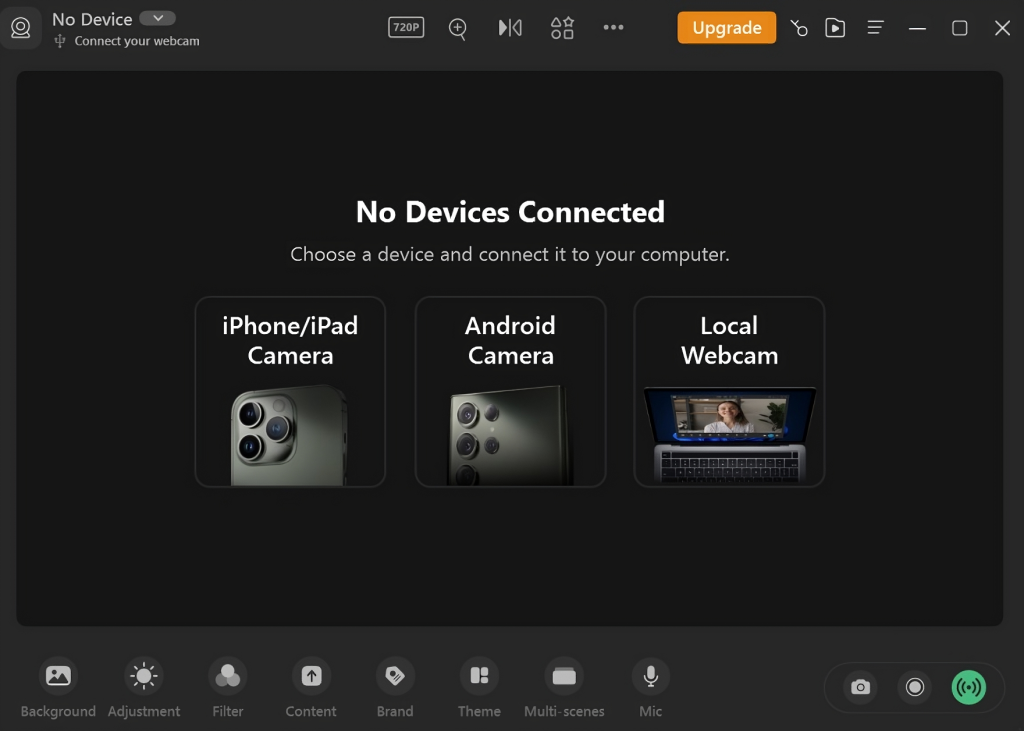Screen dimensions: 1024x731
Task: Click the No Device label
Action: 92,20
